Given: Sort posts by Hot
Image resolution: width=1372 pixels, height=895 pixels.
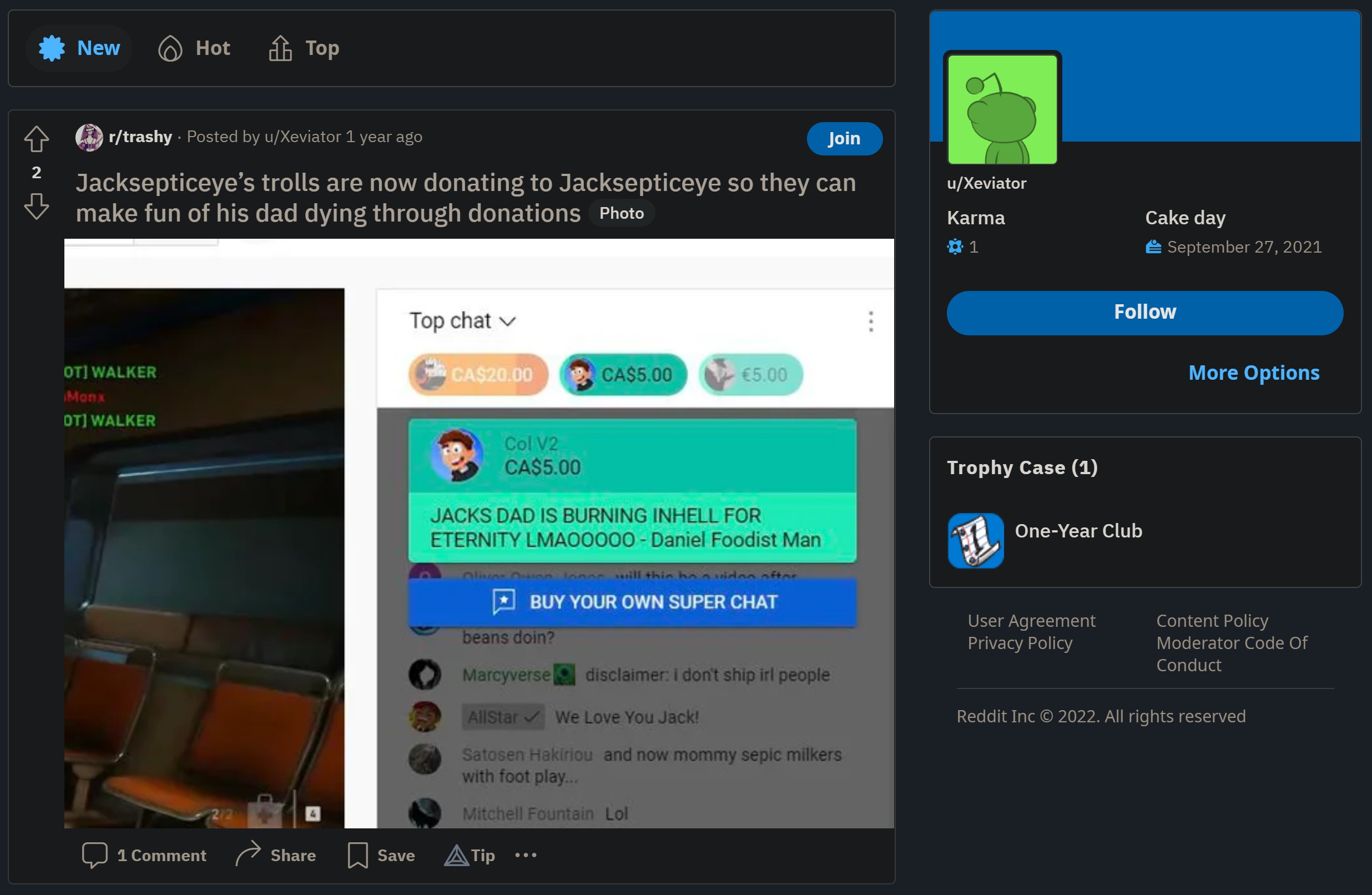Looking at the screenshot, I should (x=194, y=48).
